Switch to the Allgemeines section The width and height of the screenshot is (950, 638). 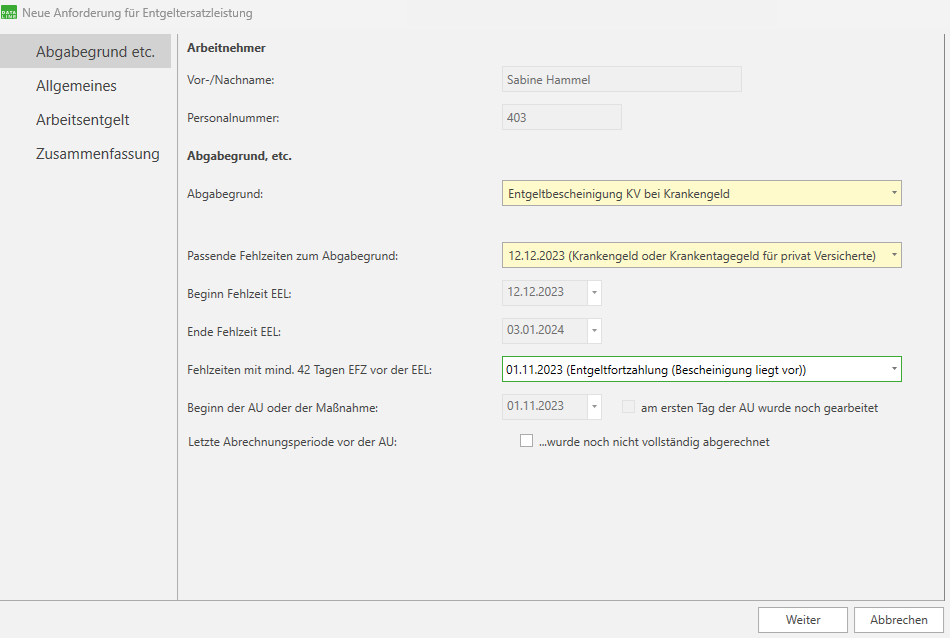pyautogui.click(x=76, y=86)
